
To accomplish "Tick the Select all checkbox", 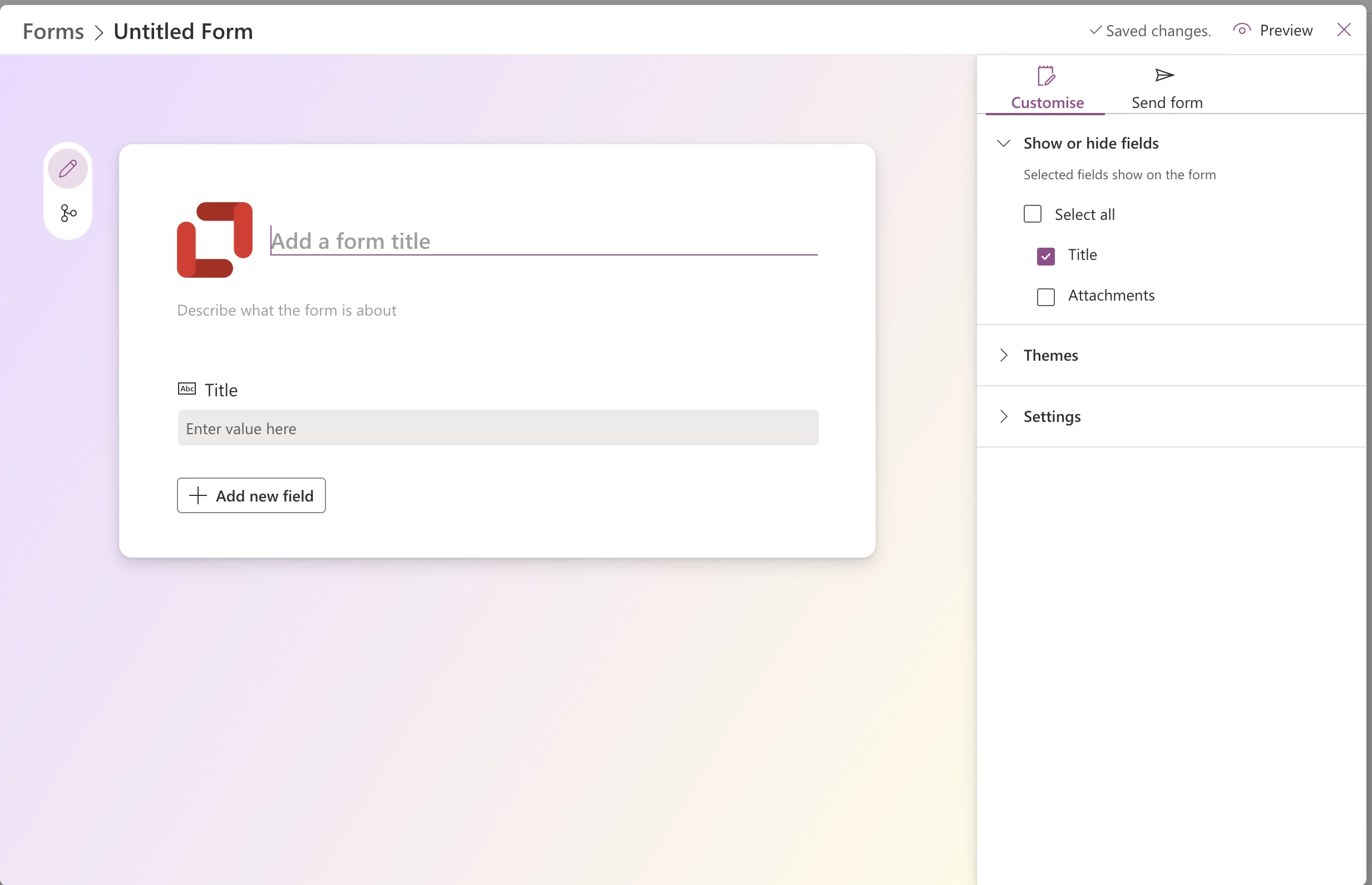I will click(x=1032, y=214).
